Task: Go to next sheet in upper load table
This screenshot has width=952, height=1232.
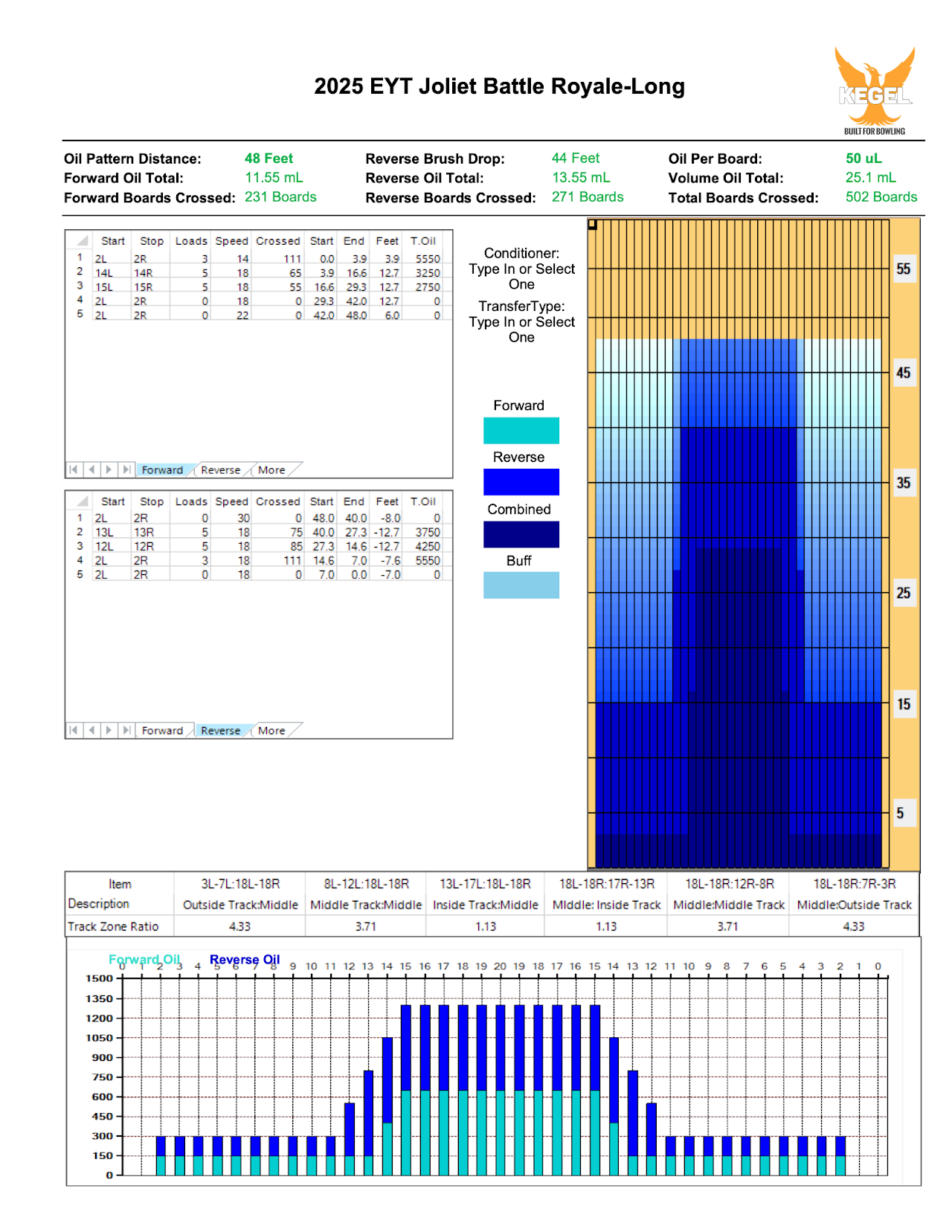Action: pos(109,469)
